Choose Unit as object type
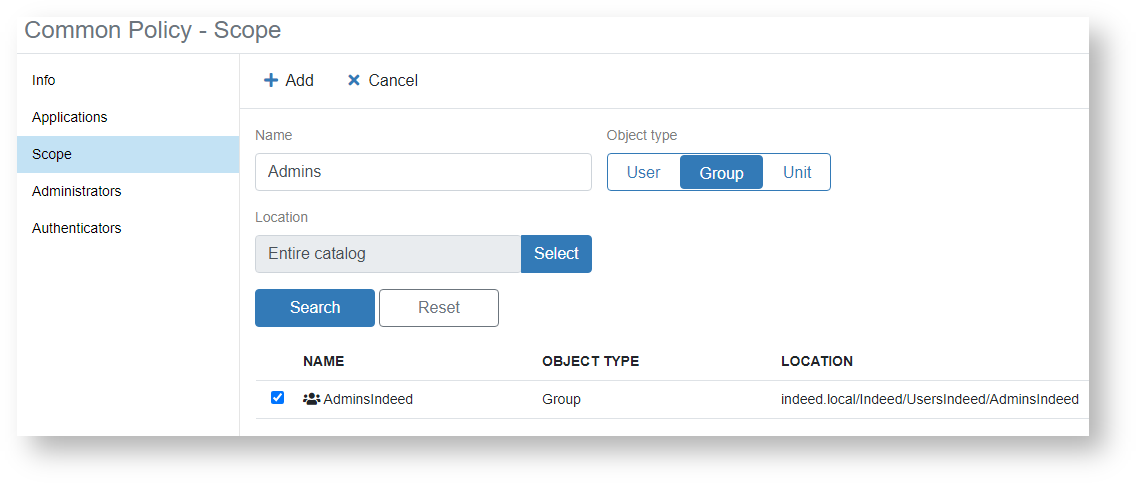Screen dimensions: 1137x484 [x=796, y=172]
